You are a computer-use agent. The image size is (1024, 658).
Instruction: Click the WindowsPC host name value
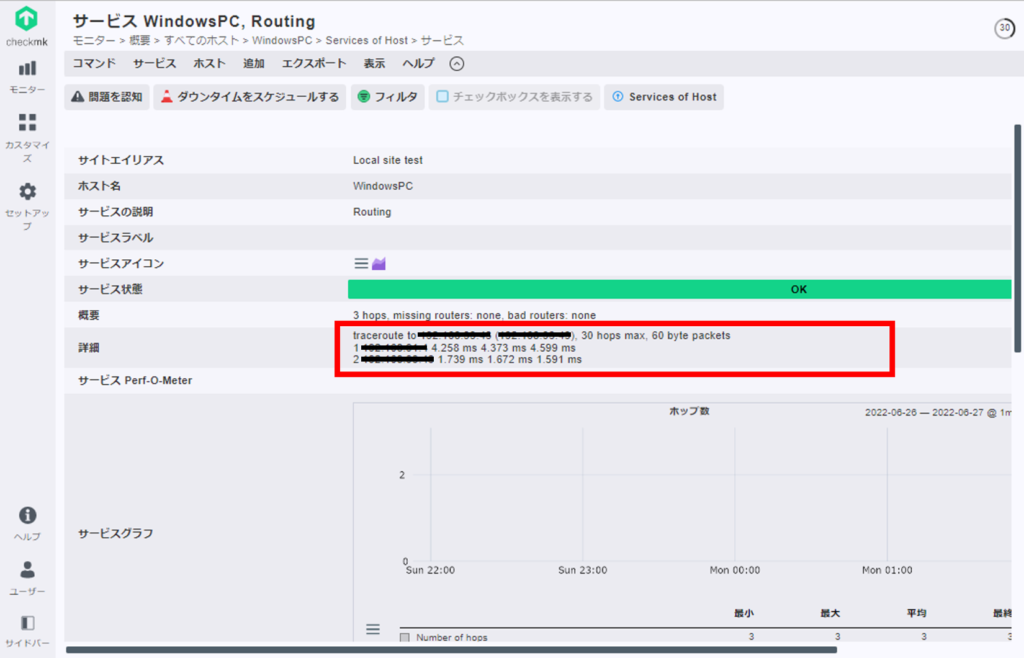coord(383,186)
